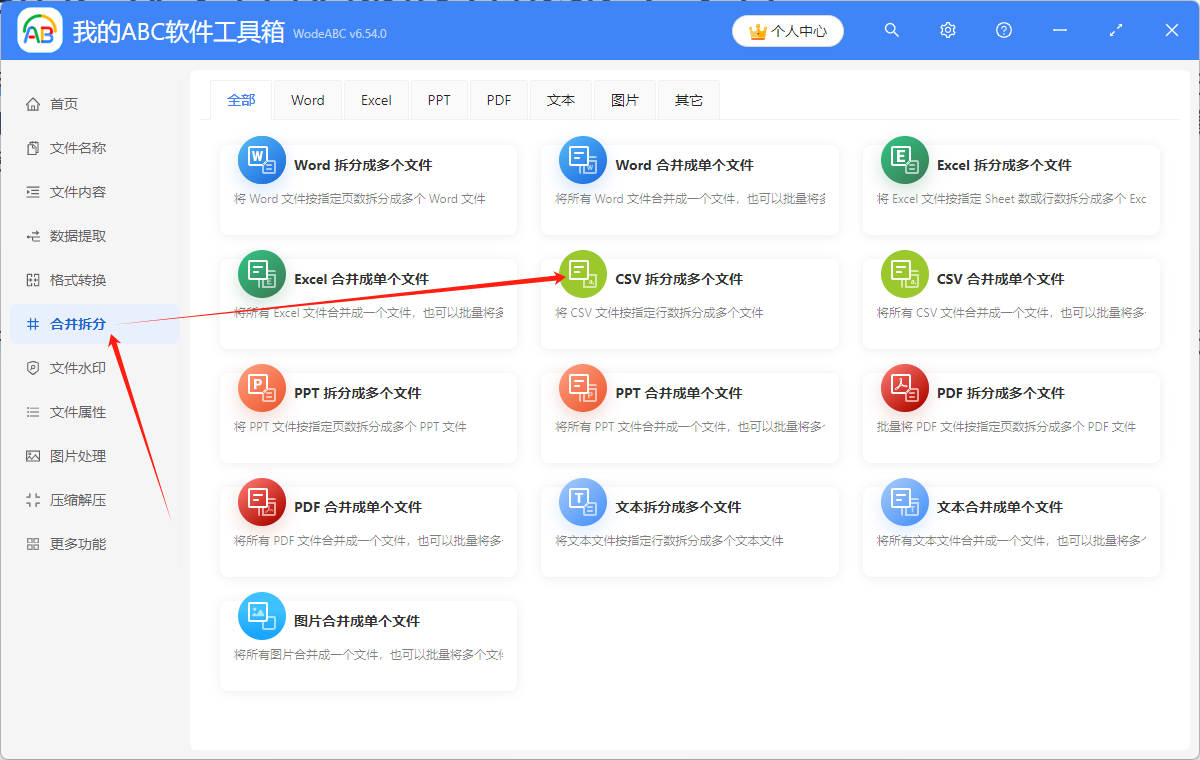Open the settings gear icon
The image size is (1200, 760).
pyautogui.click(x=947, y=30)
